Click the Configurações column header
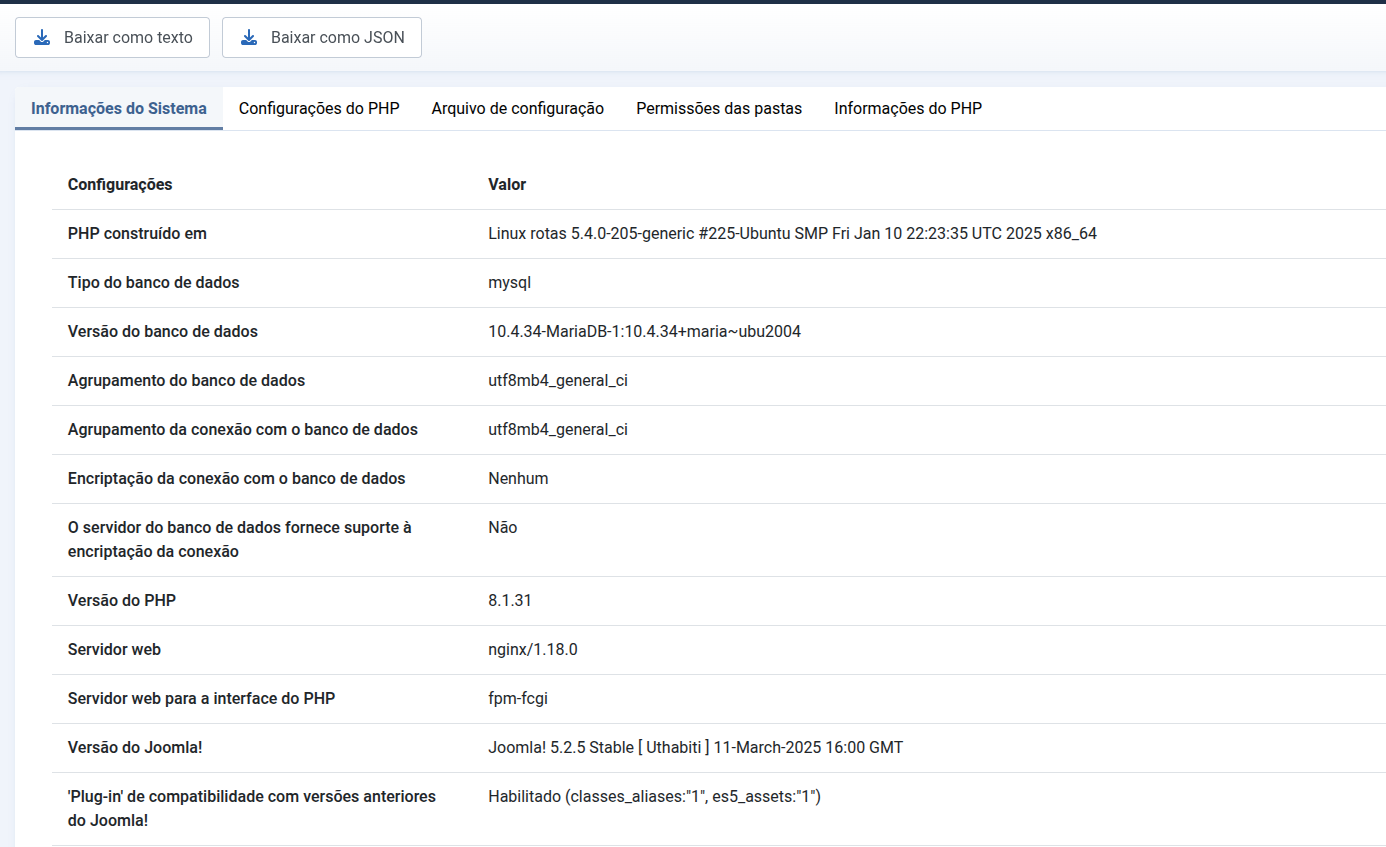The image size is (1386, 847). tap(120, 185)
